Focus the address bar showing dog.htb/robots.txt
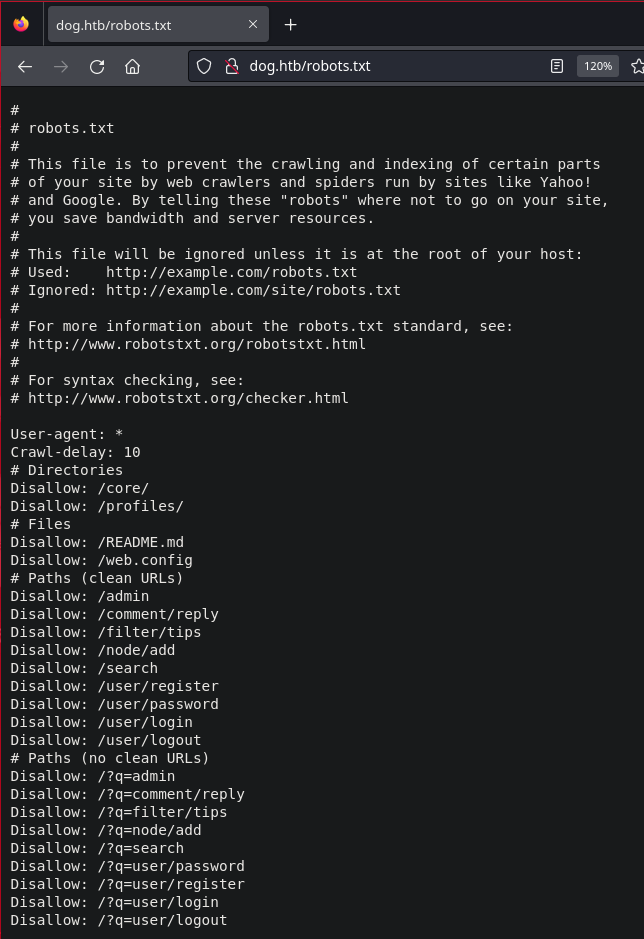 click(x=383, y=66)
